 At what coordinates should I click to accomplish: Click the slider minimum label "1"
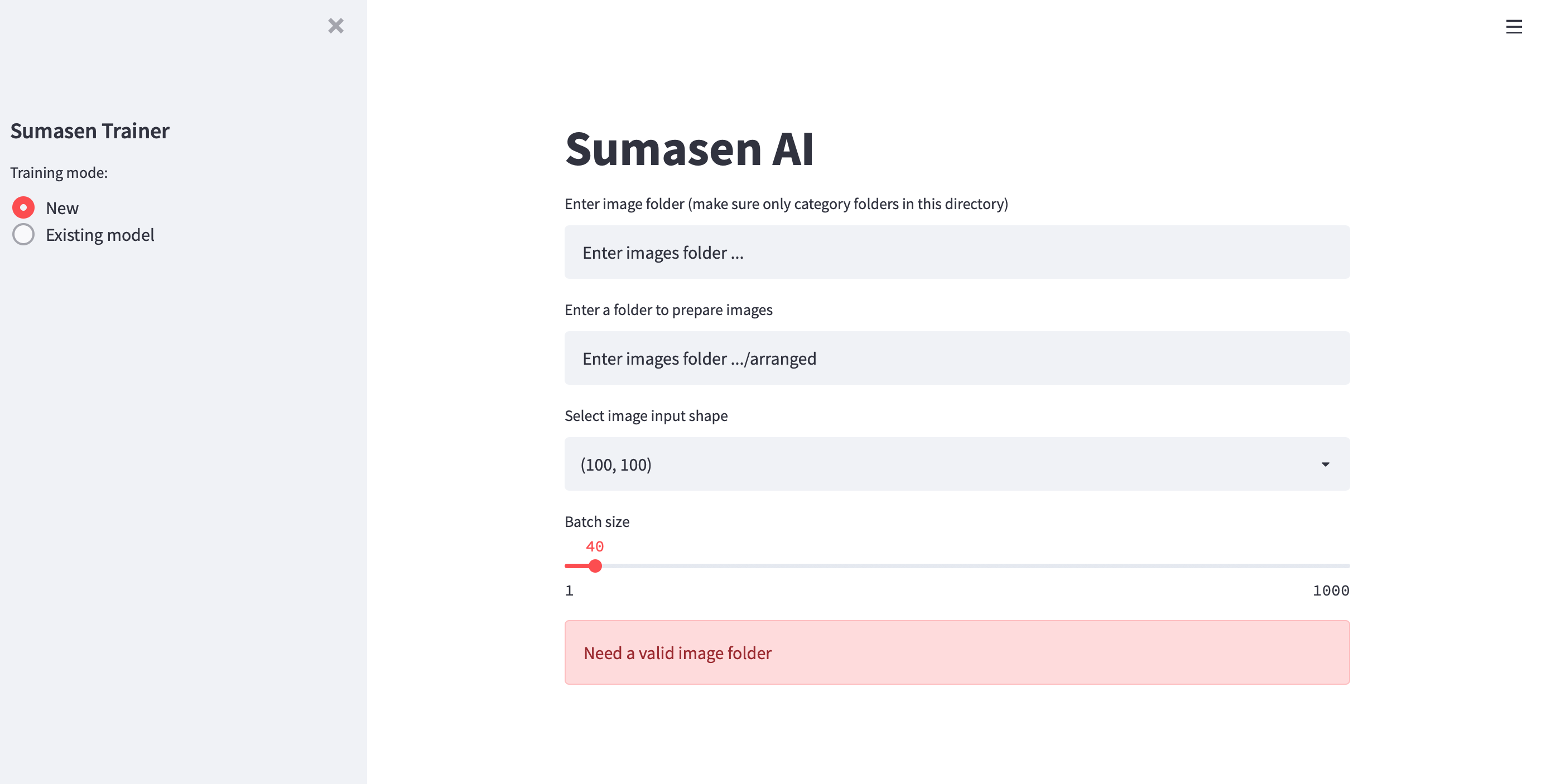570,591
